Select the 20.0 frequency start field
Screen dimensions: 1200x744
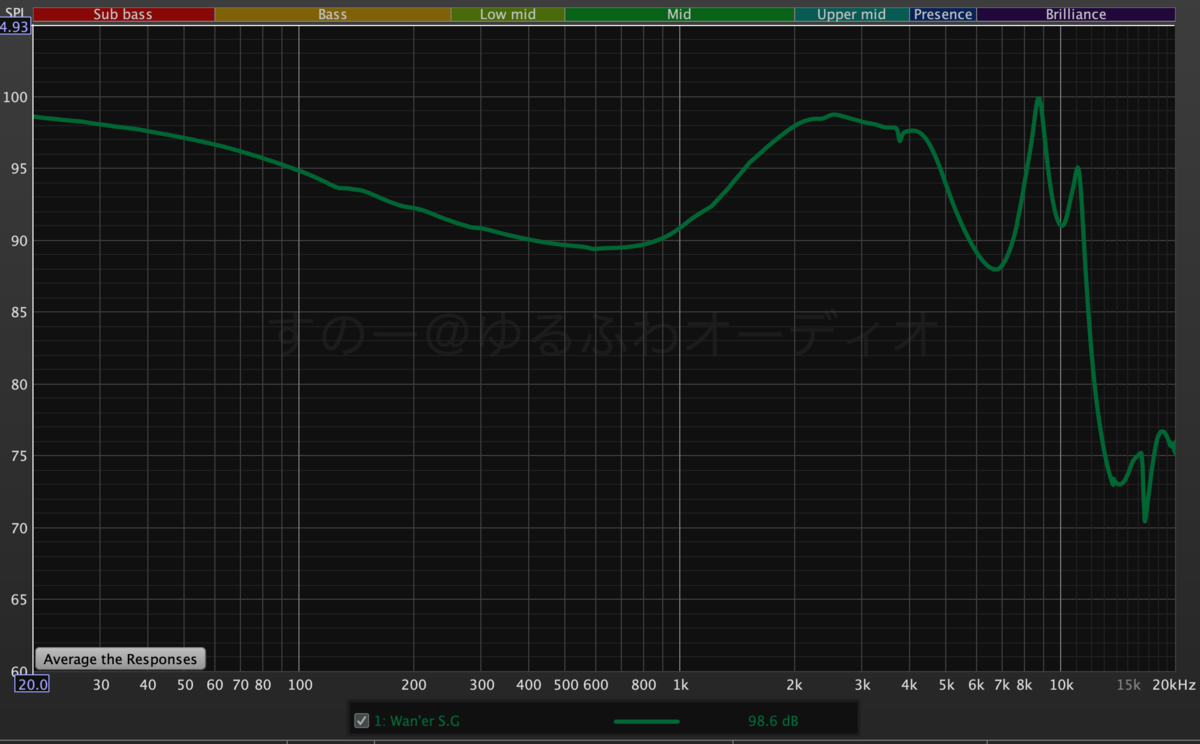pos(31,685)
